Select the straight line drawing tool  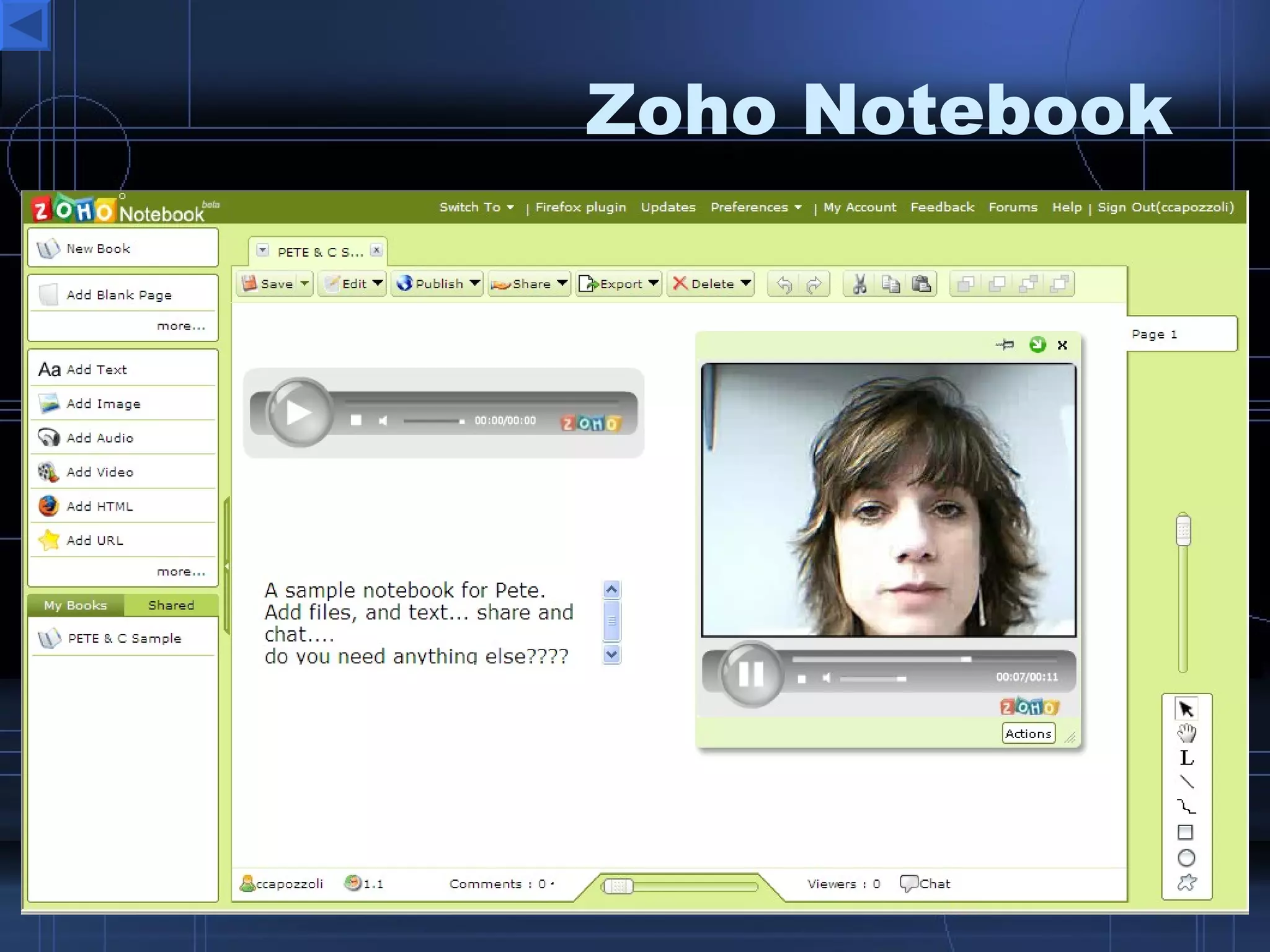click(1186, 782)
